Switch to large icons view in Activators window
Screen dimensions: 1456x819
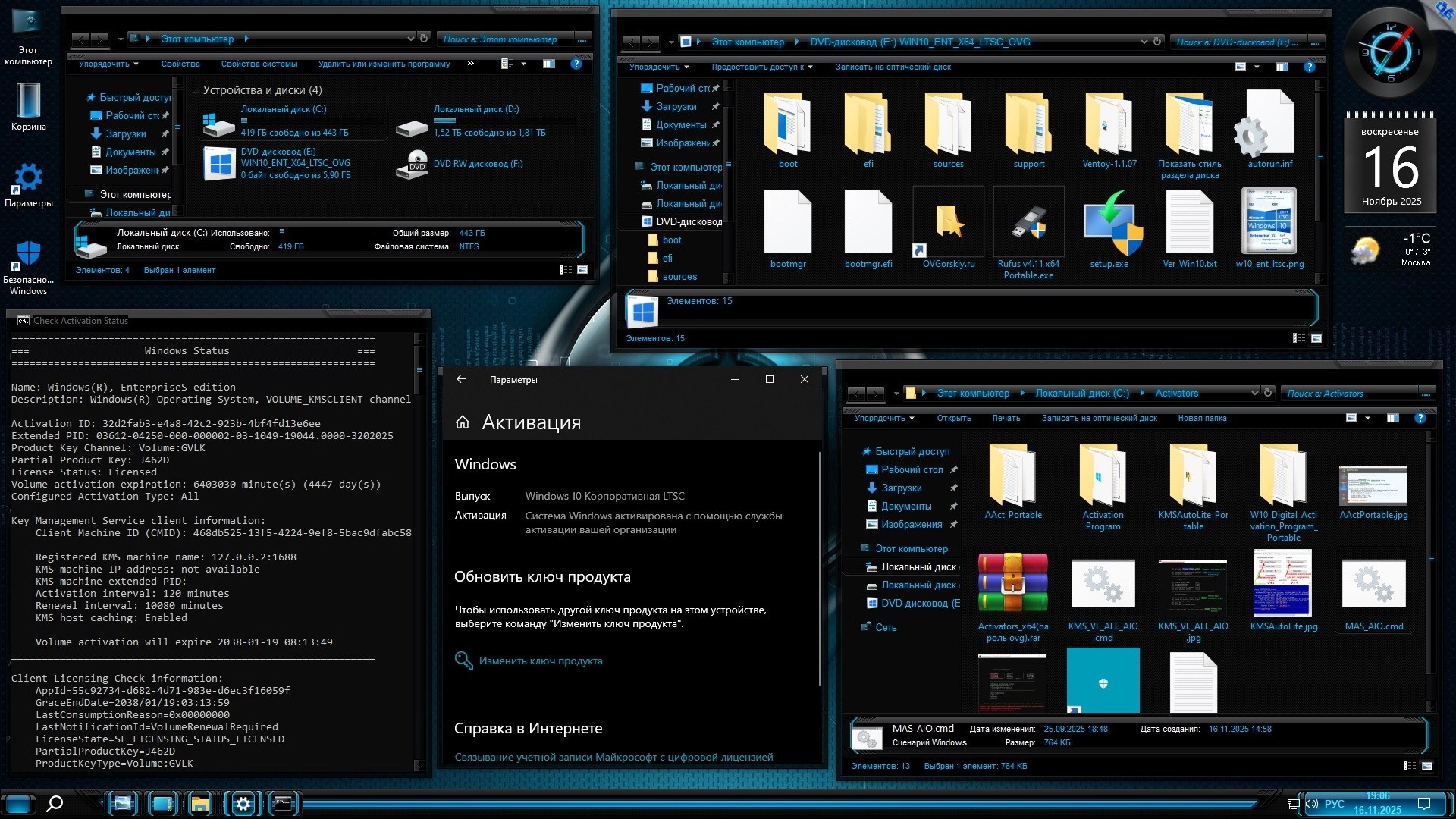pos(1426,766)
